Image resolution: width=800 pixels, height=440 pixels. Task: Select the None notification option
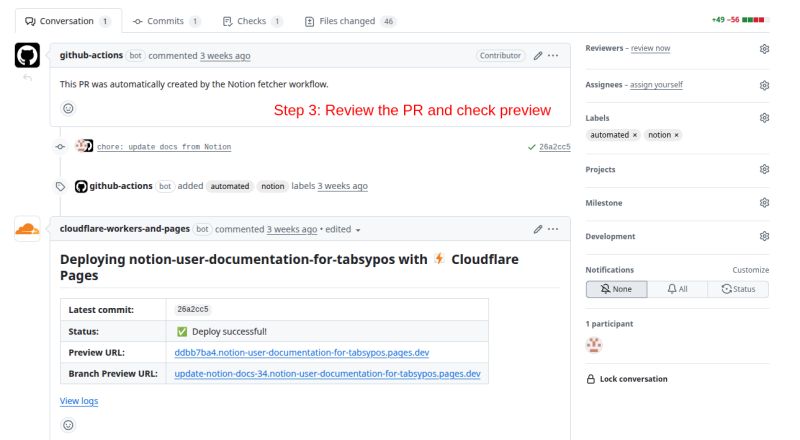(x=616, y=289)
